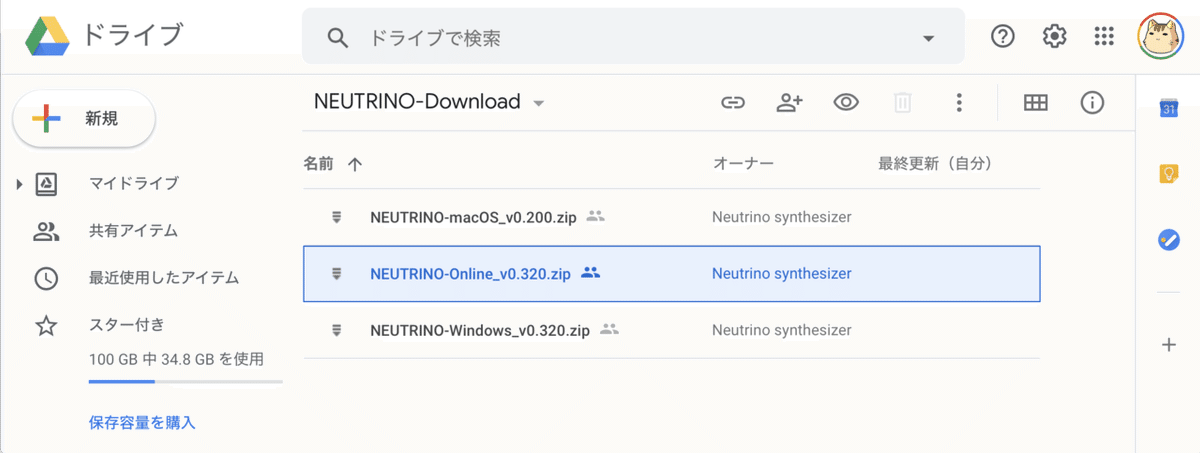Open the Google Tasks side panel icon
This screenshot has width=1200, height=453.
pos(1168,240)
